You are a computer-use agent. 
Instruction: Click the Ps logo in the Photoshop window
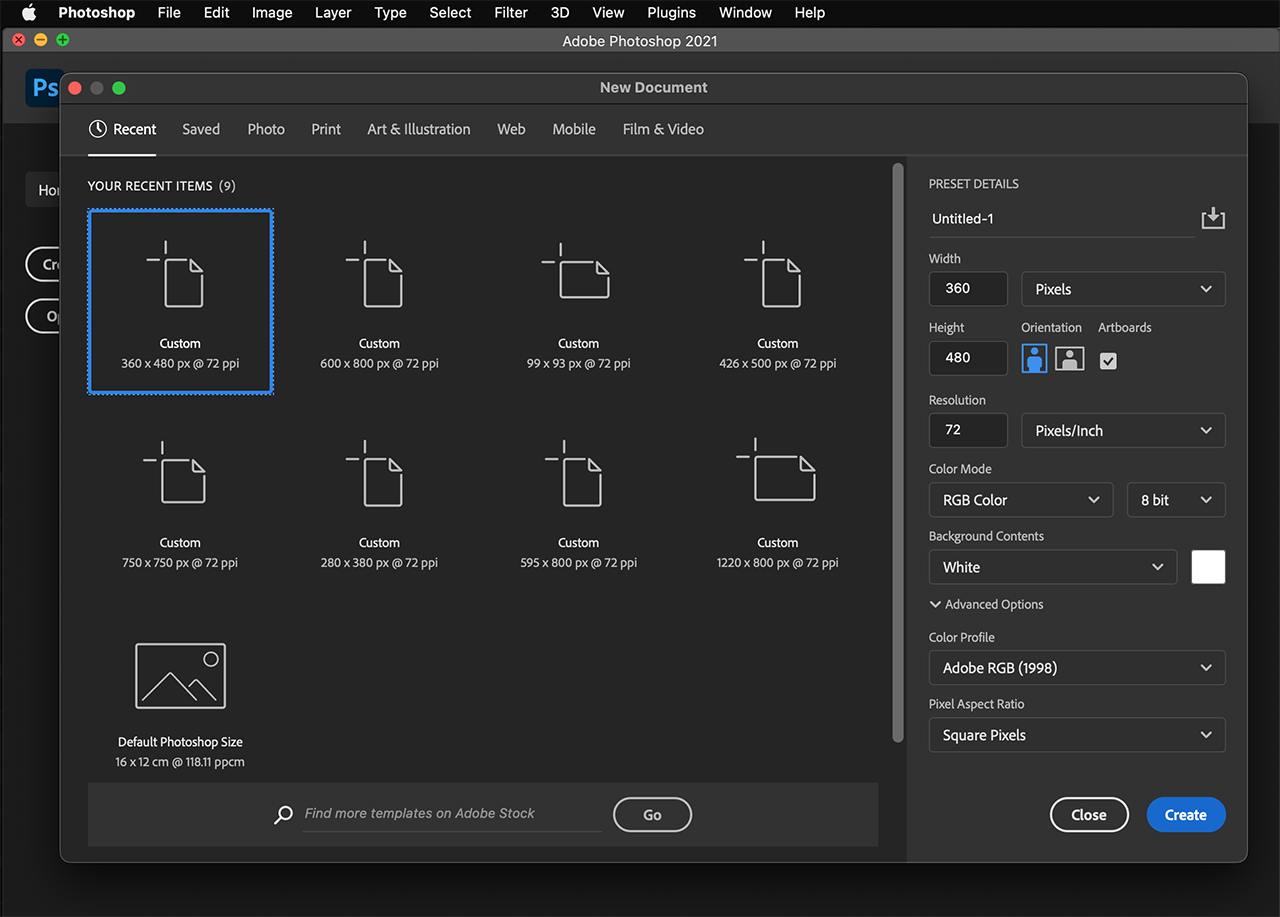44,89
